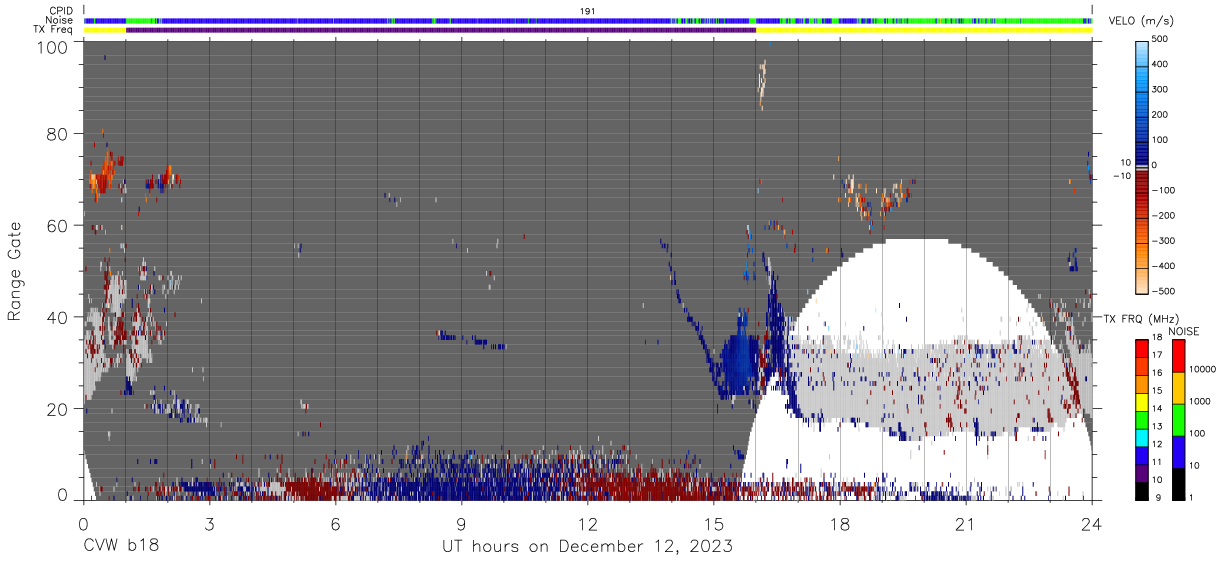Click the NOISE color scale bar
1228x567 pixels.
[x=1179, y=419]
